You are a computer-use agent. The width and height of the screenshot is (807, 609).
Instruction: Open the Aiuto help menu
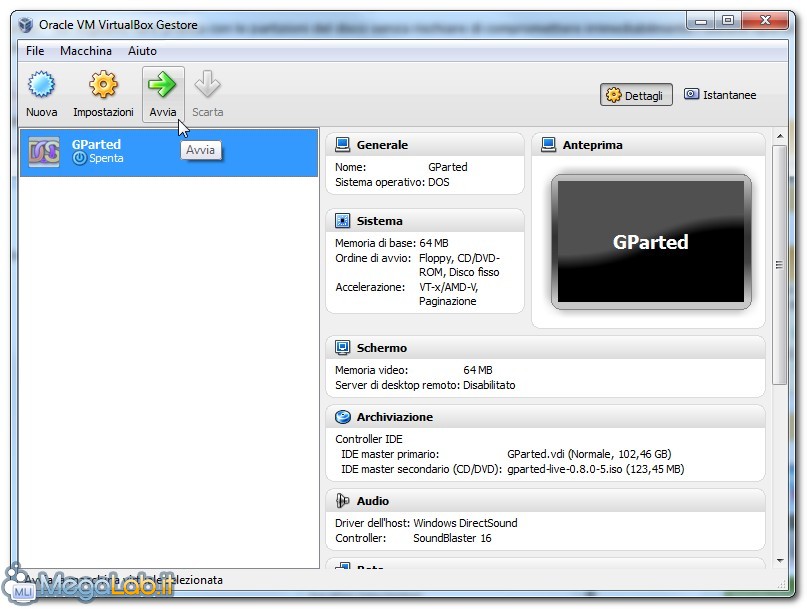pos(142,51)
